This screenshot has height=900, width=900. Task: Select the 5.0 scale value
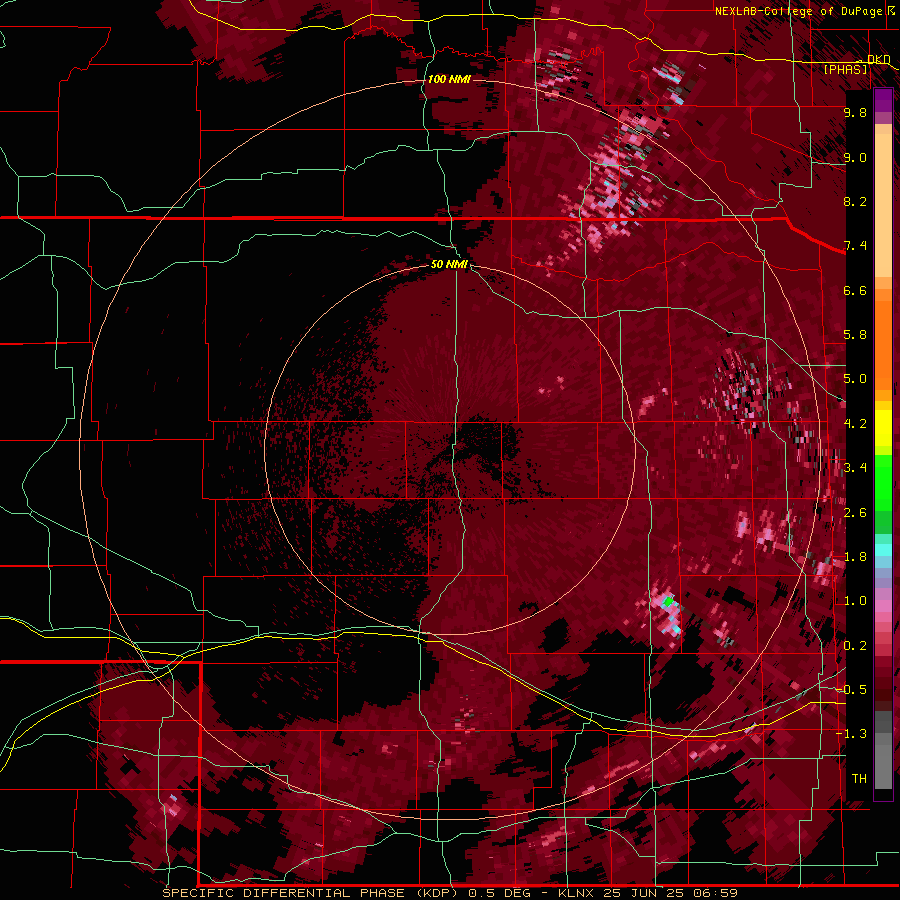855,379
